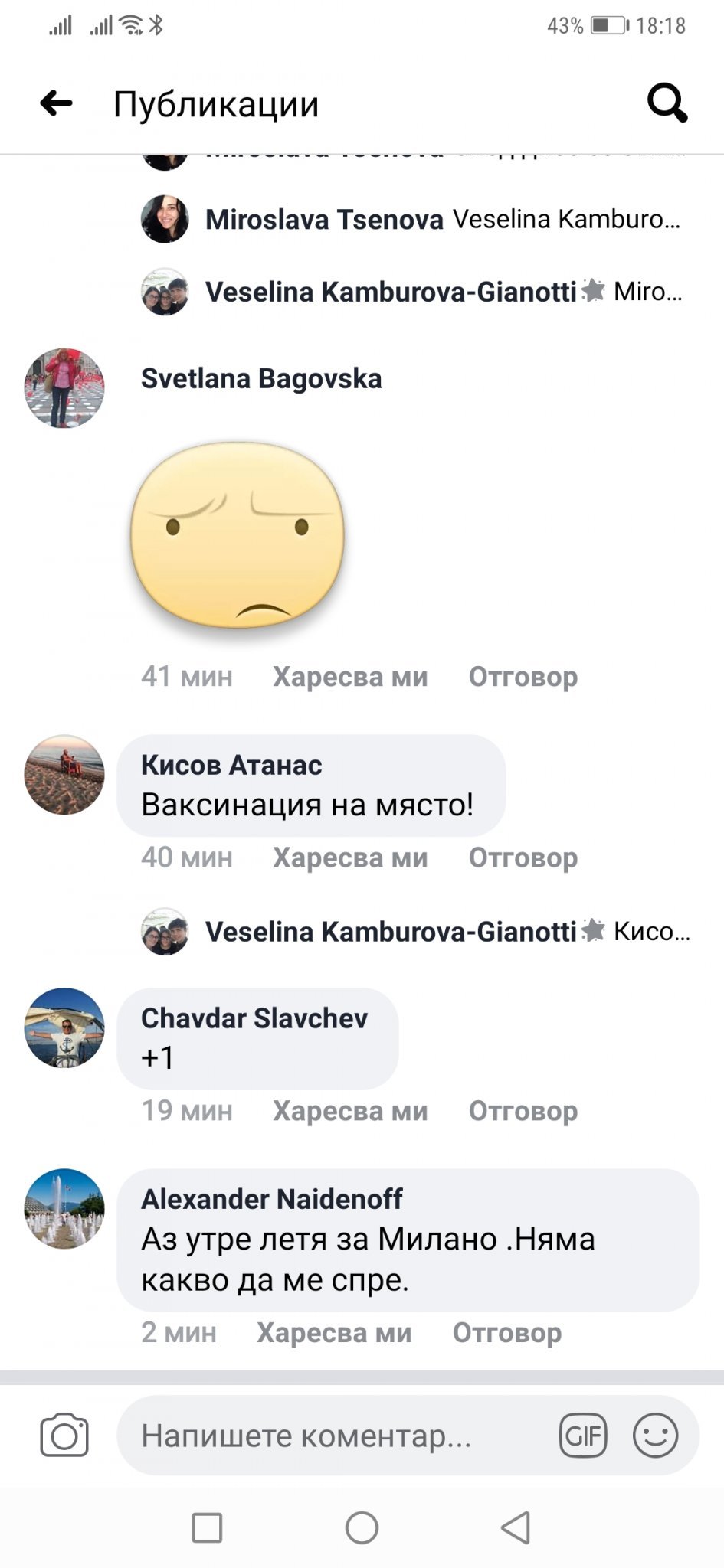
Task: Open Chavdar Slavchev's profile picture
Action: (64, 1027)
